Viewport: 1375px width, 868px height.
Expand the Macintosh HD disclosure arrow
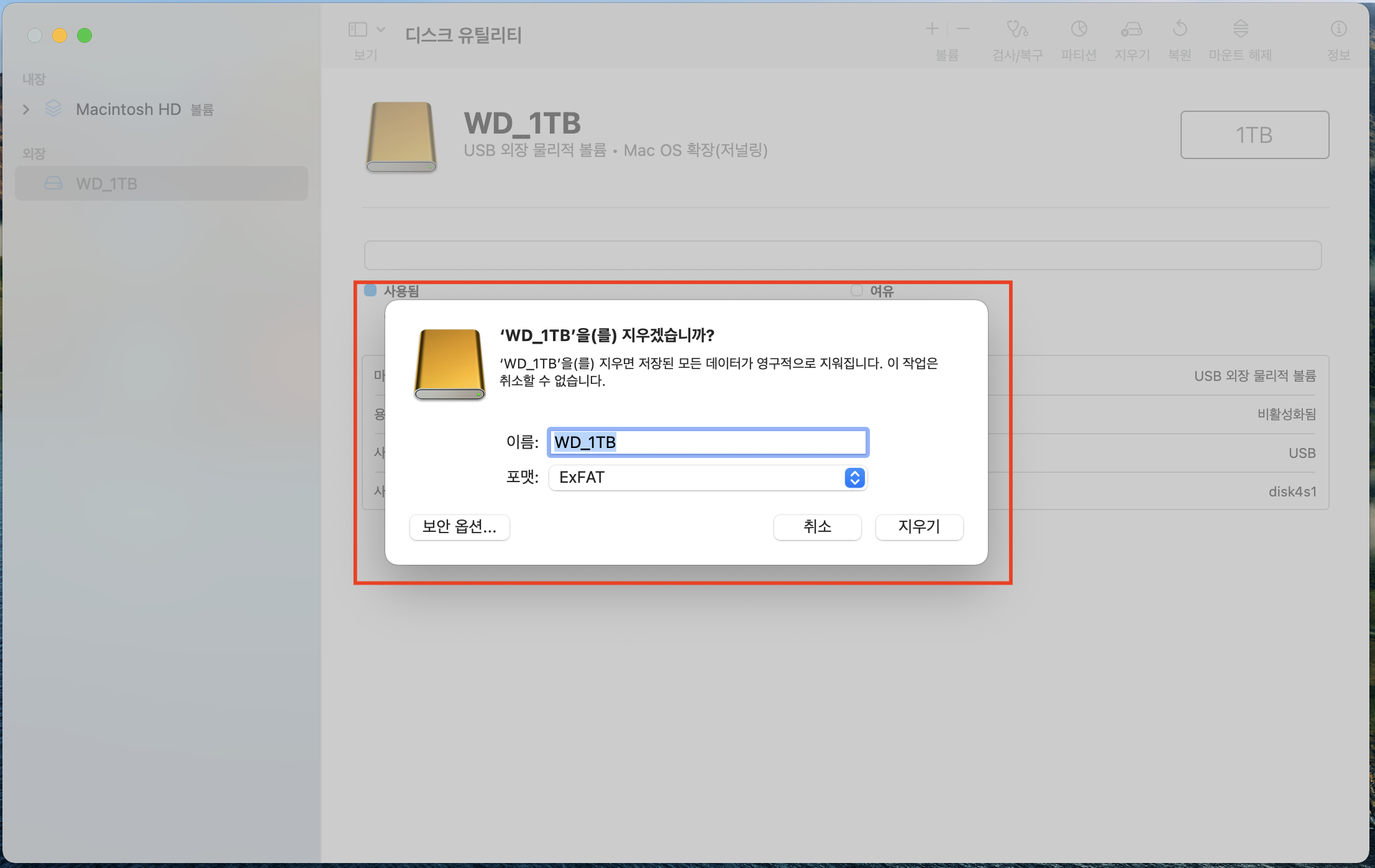tap(26, 109)
